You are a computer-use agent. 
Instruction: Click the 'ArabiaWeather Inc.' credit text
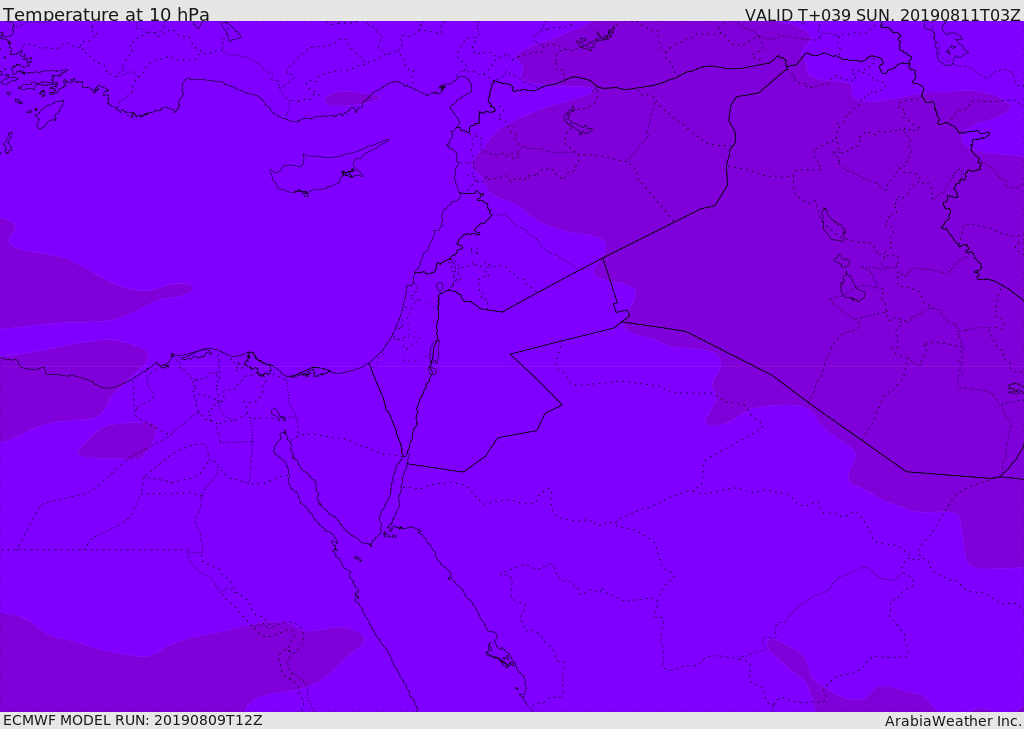(x=952, y=721)
